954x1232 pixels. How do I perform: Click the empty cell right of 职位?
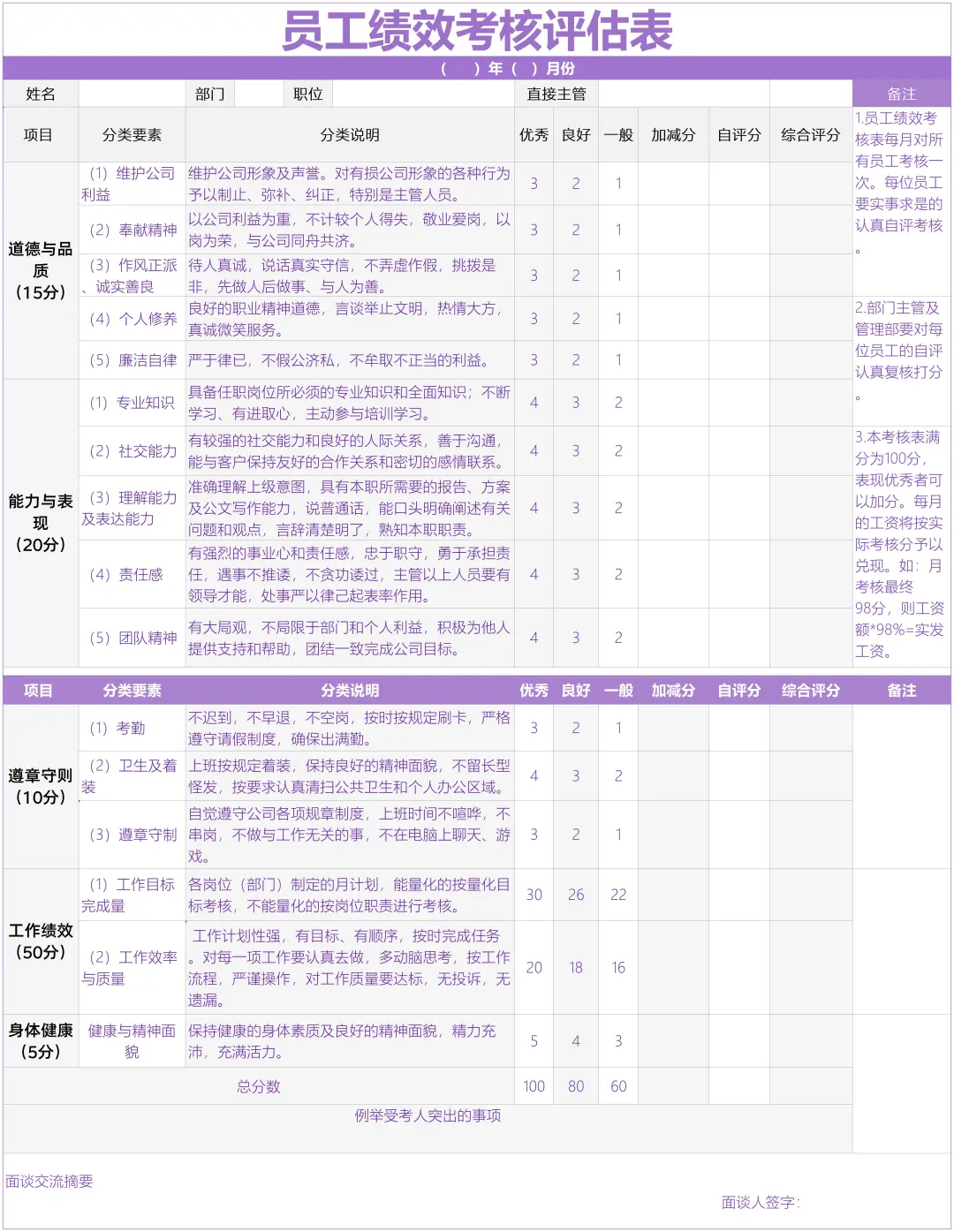[424, 94]
